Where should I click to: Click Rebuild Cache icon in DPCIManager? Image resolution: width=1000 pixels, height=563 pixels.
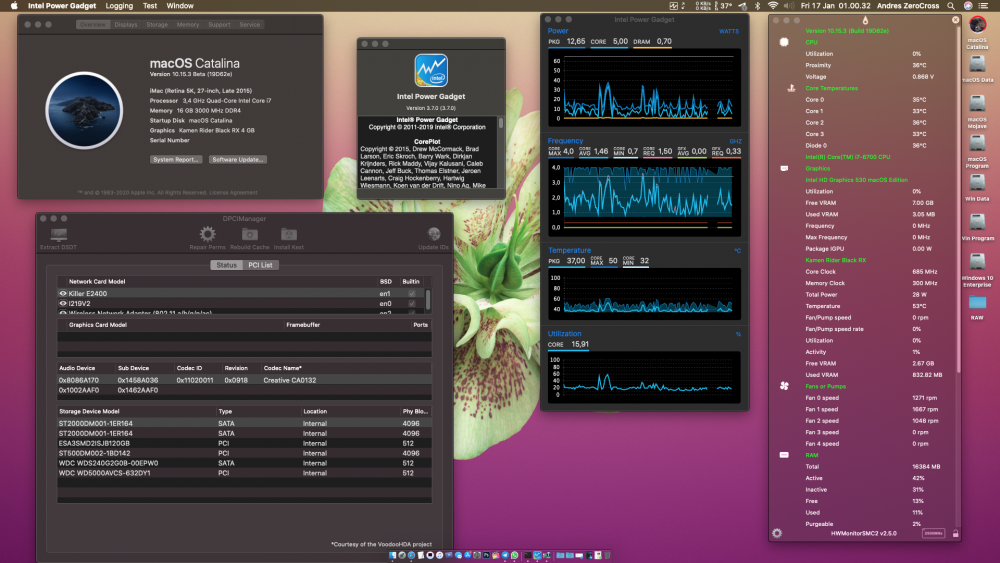click(249, 234)
